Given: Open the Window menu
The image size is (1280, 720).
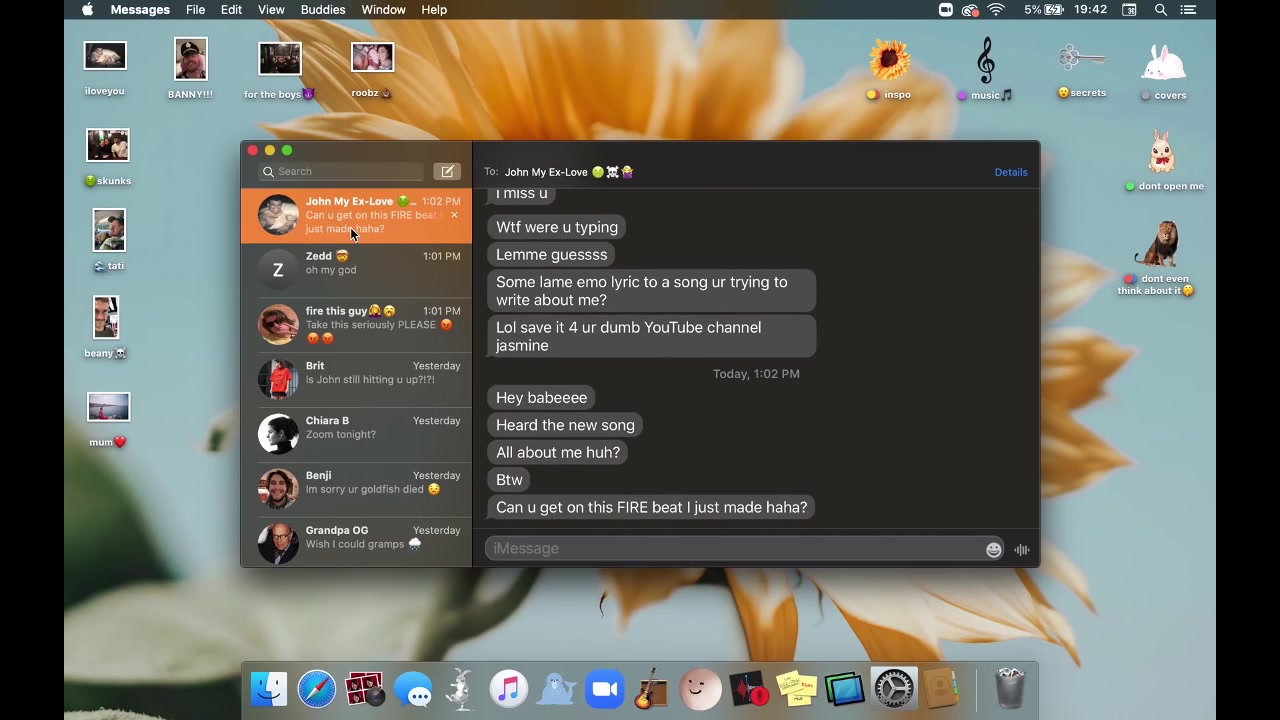Looking at the screenshot, I should pyautogui.click(x=383, y=9).
